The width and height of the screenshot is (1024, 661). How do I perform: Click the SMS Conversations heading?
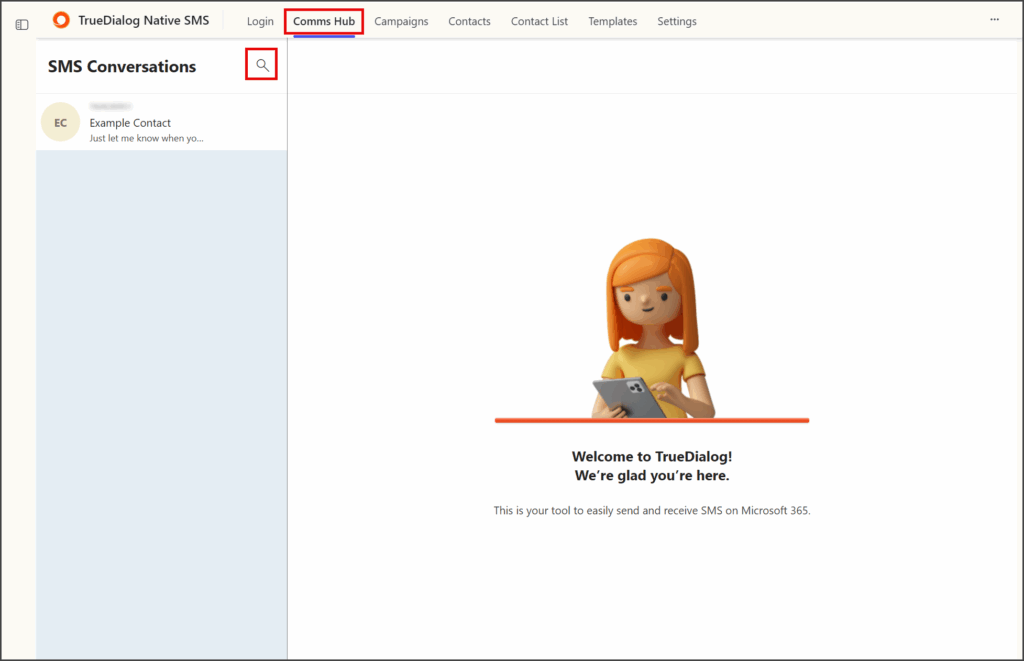[x=122, y=67]
